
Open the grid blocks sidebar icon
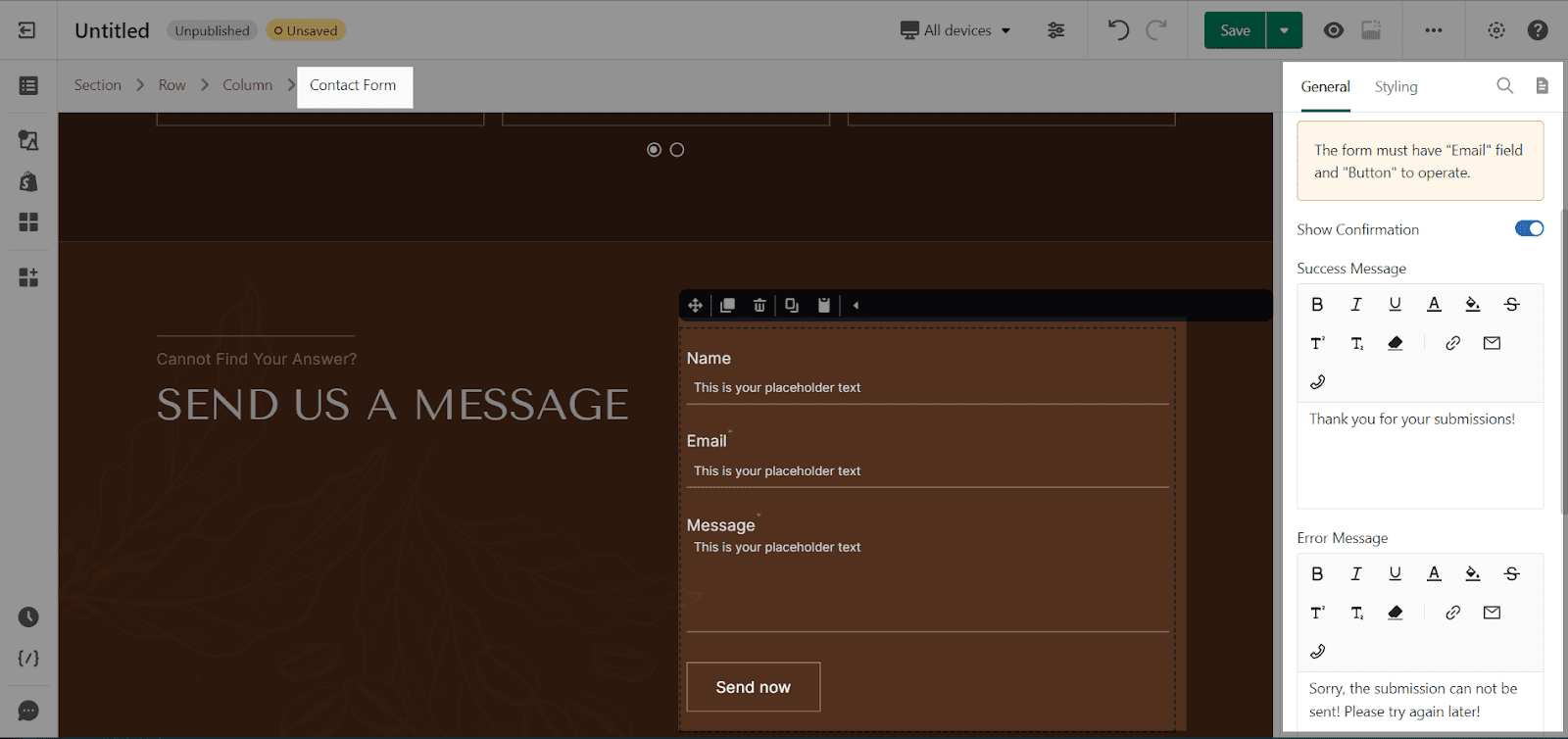28,222
